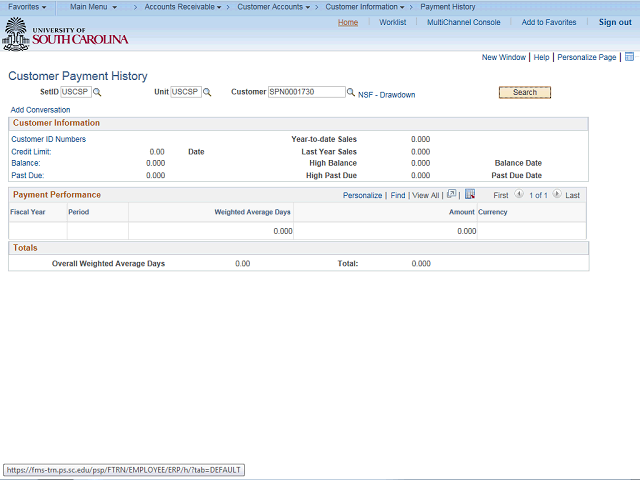This screenshot has width=640, height=480.
Task: Open the Favorites dropdown menu
Action: point(27,7)
